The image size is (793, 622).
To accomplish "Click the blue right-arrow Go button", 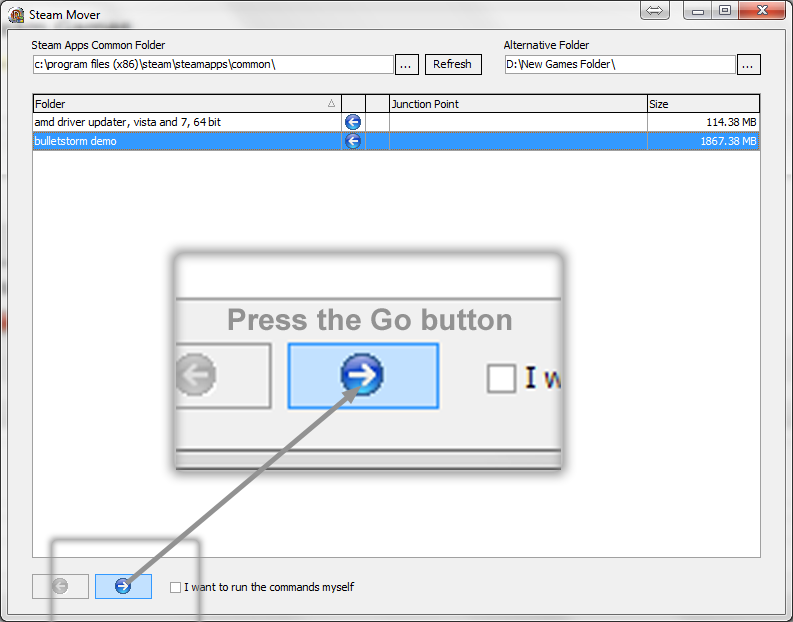I will pos(123,586).
